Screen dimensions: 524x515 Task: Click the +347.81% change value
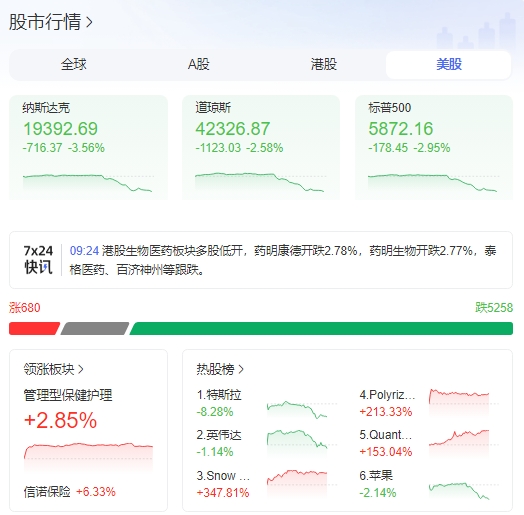coord(223,493)
